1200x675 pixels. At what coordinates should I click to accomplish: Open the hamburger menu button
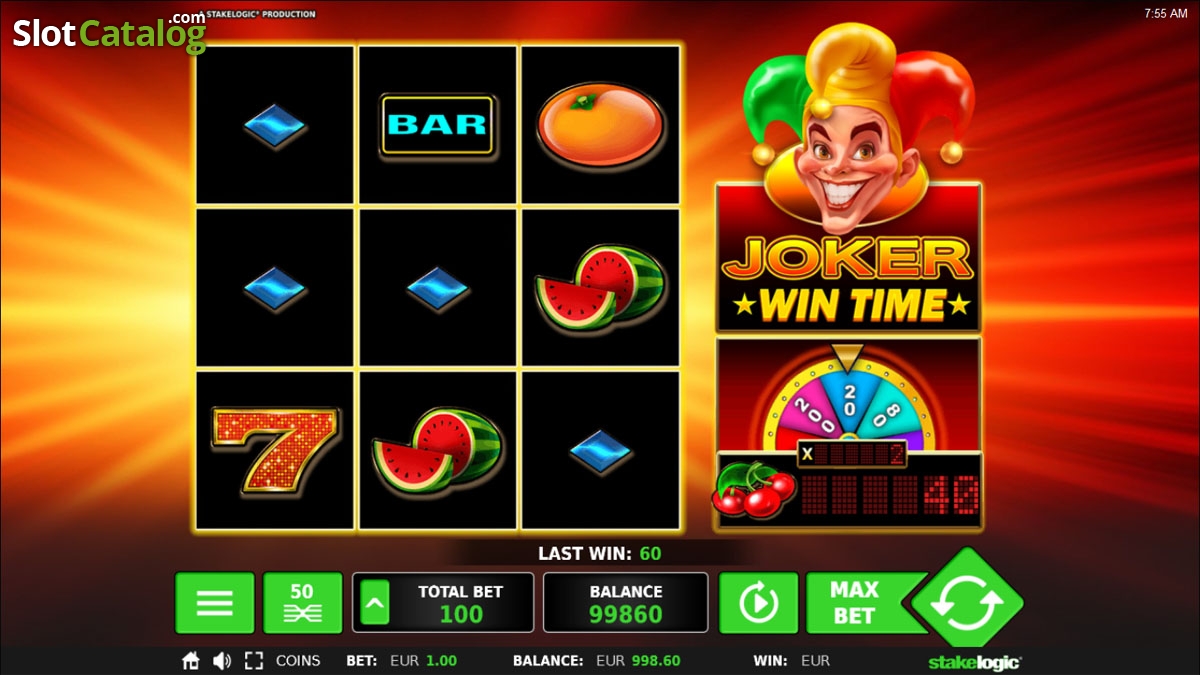[x=214, y=603]
